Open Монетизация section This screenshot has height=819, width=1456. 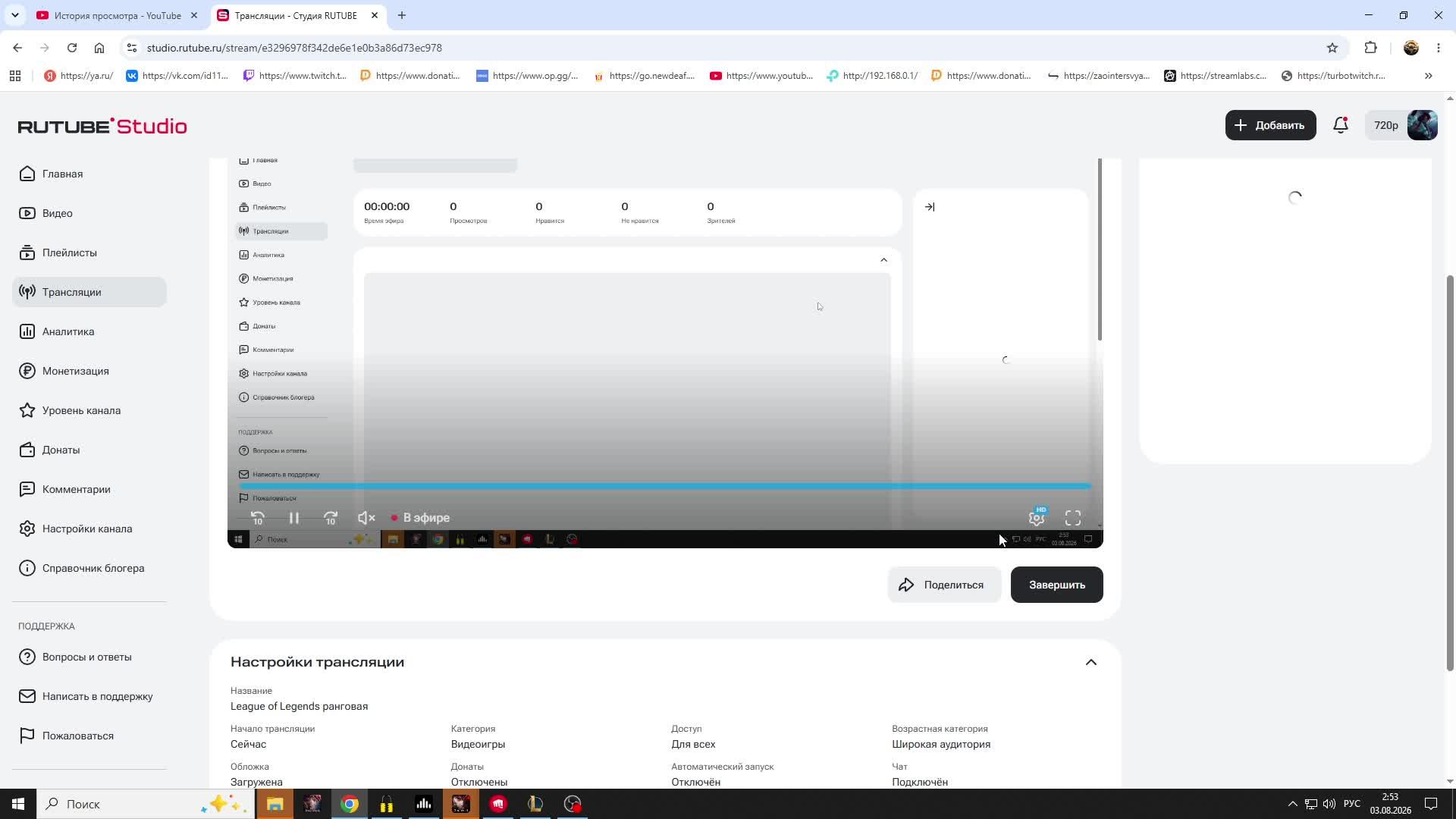tap(89, 371)
